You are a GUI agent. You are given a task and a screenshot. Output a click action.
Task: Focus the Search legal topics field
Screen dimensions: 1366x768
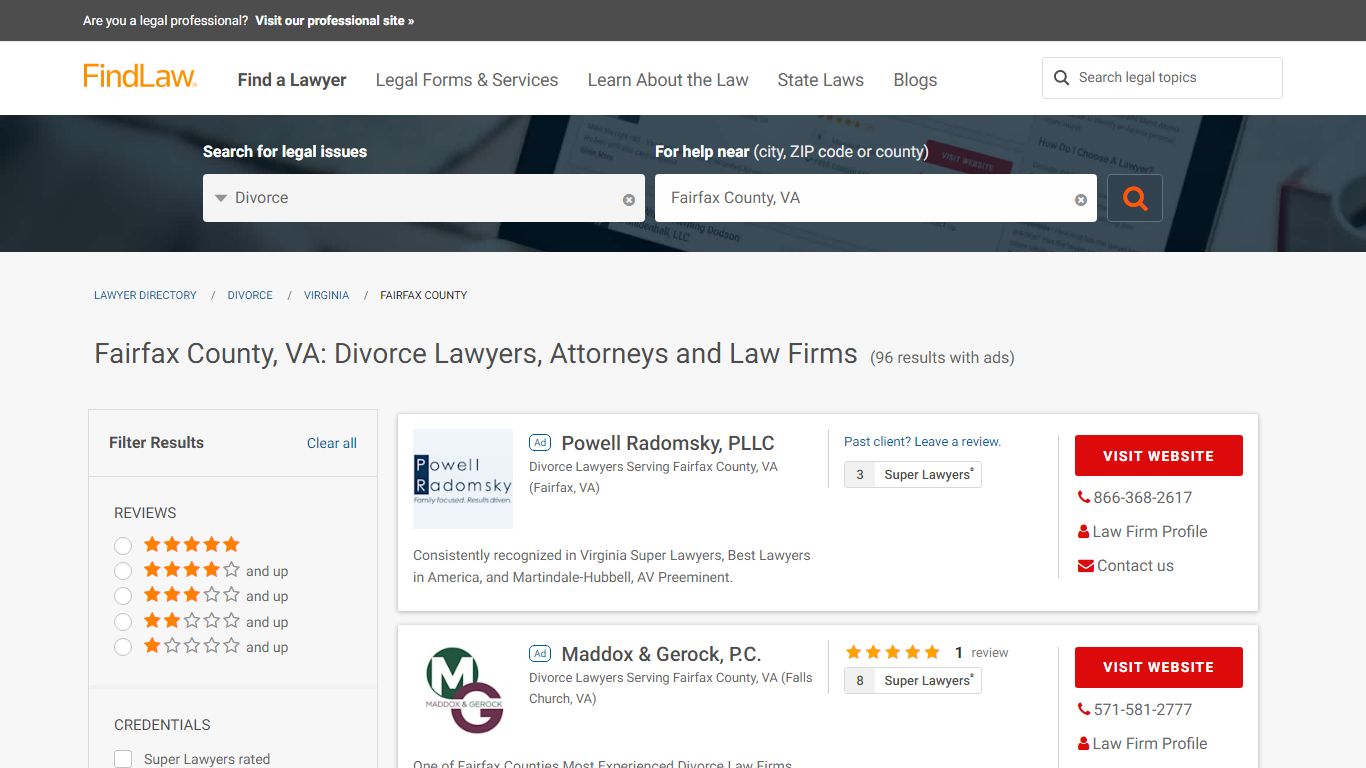pos(1162,78)
